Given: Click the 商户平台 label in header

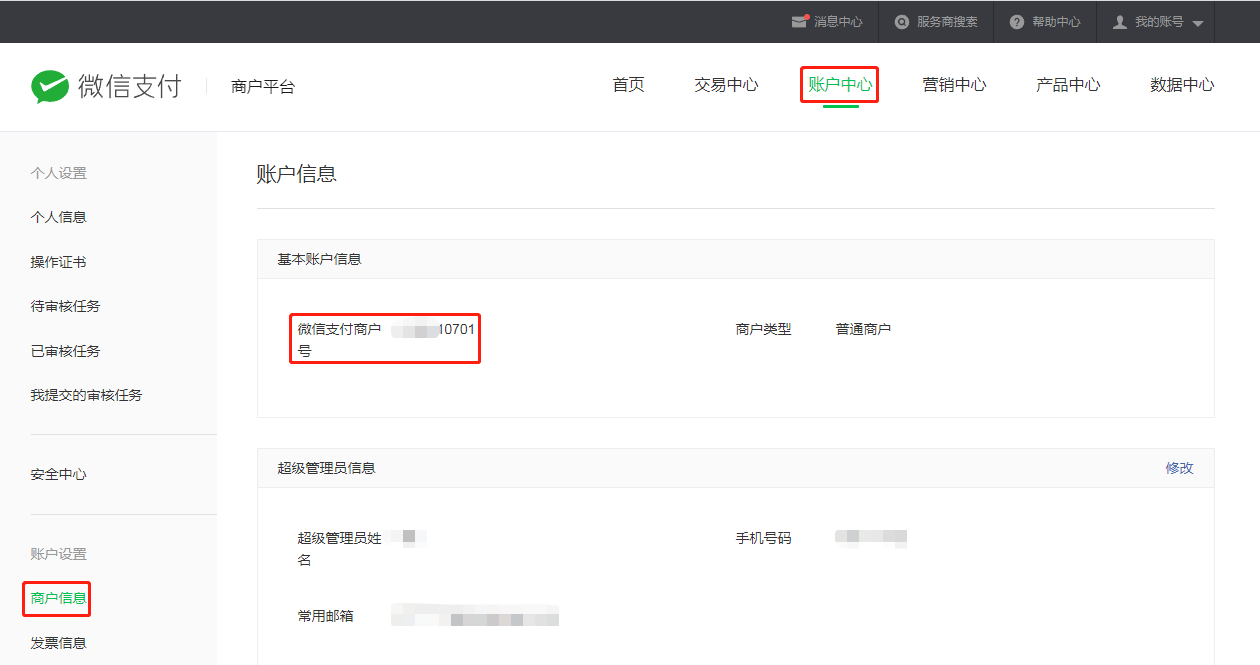Looking at the screenshot, I should (x=263, y=86).
